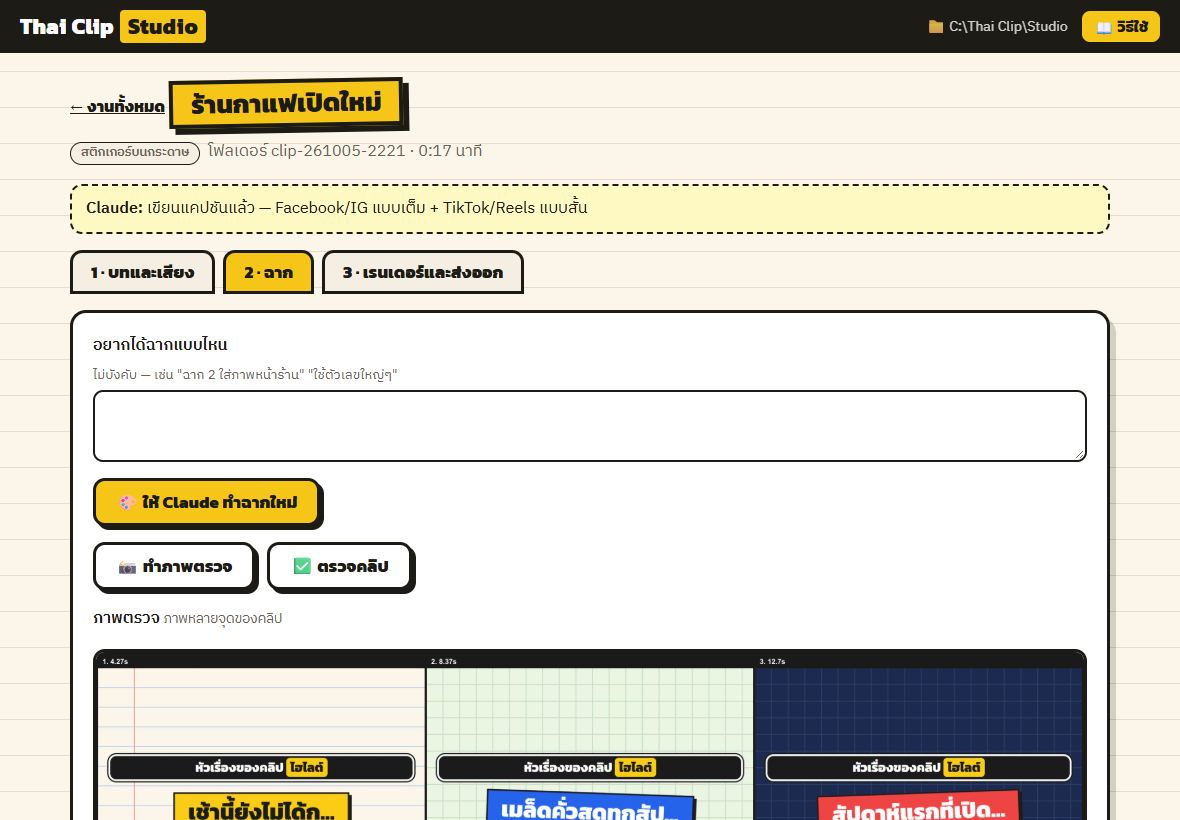
Task: Click the ร้านกาแฟเปิดใหม่ project title badge
Action: [286, 103]
